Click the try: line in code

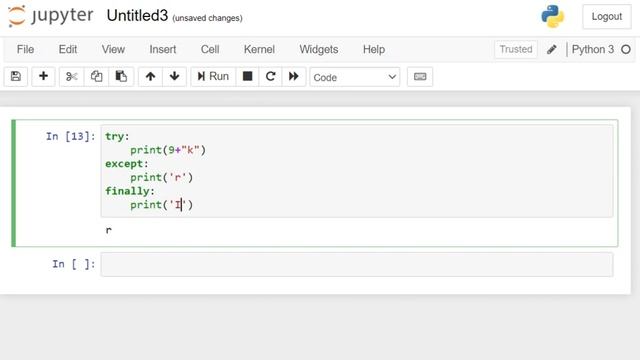pyautogui.click(x=117, y=136)
